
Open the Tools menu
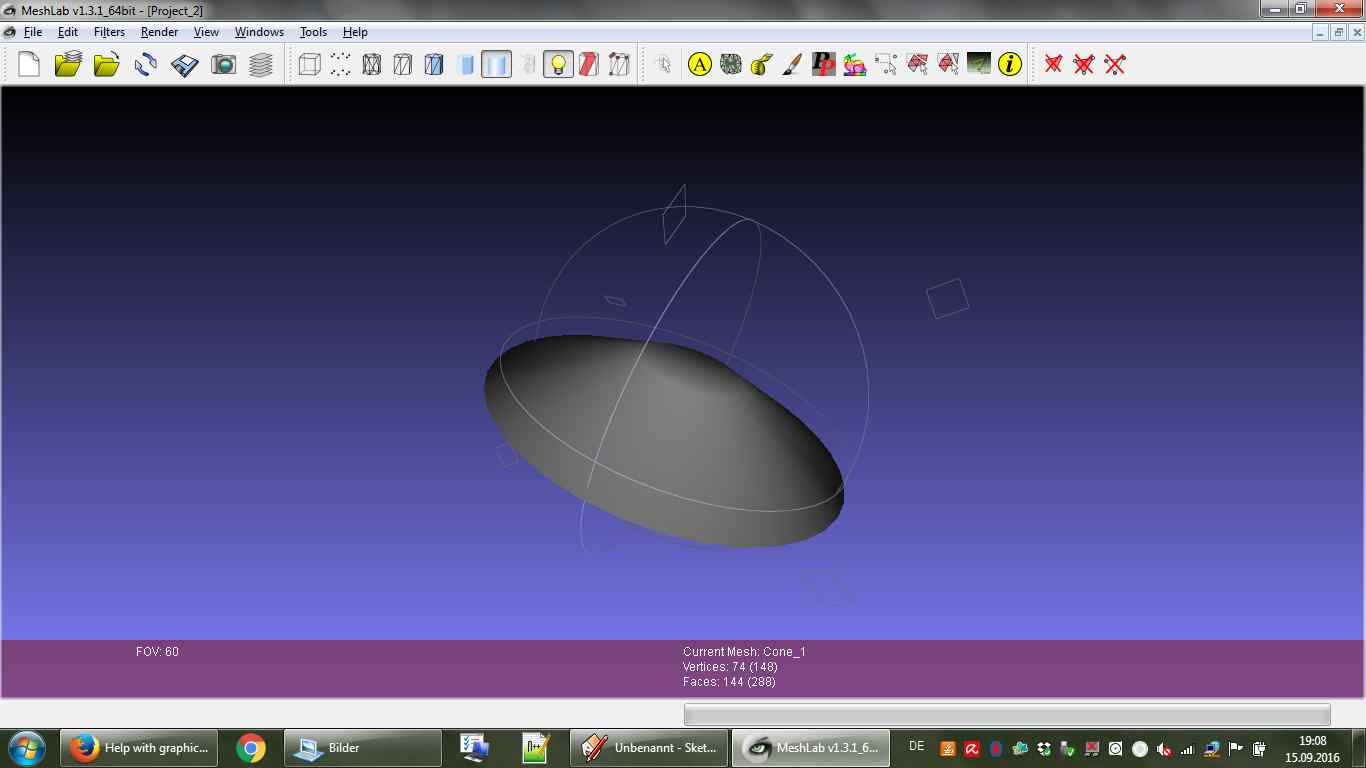coord(313,32)
